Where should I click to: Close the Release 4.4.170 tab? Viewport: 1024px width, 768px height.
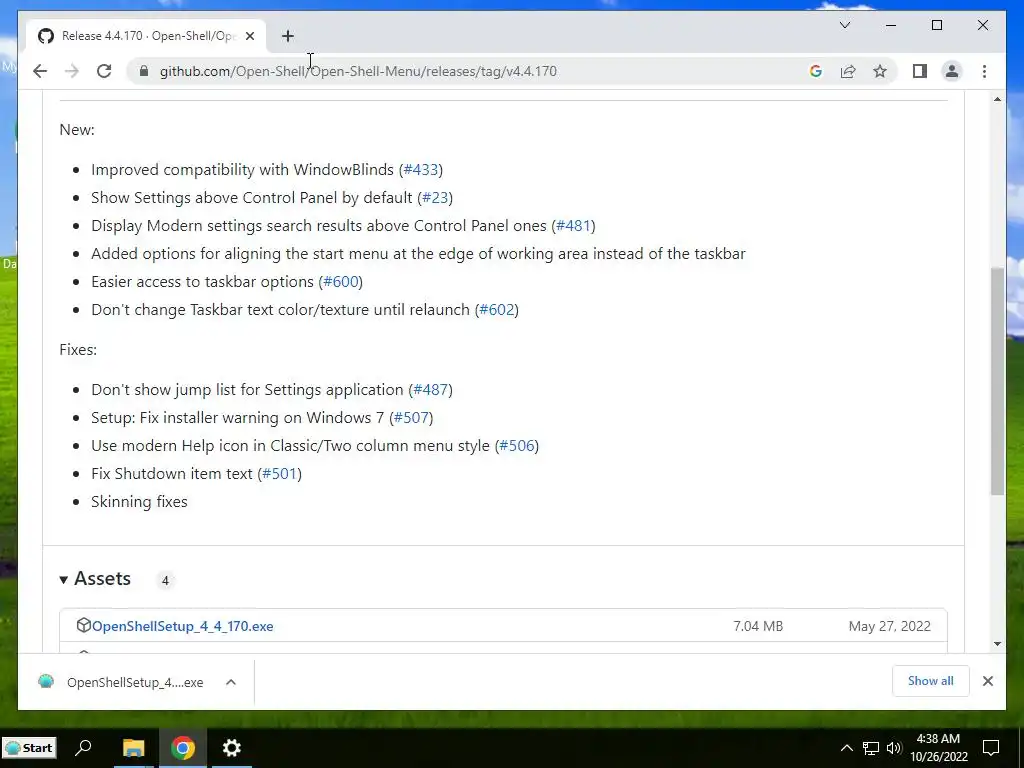(x=249, y=36)
